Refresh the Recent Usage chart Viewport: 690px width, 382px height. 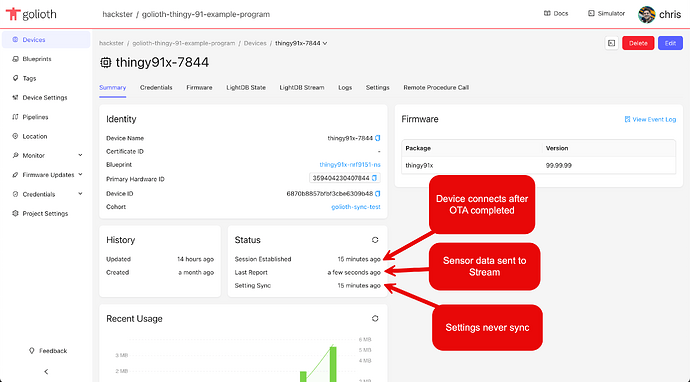point(375,318)
